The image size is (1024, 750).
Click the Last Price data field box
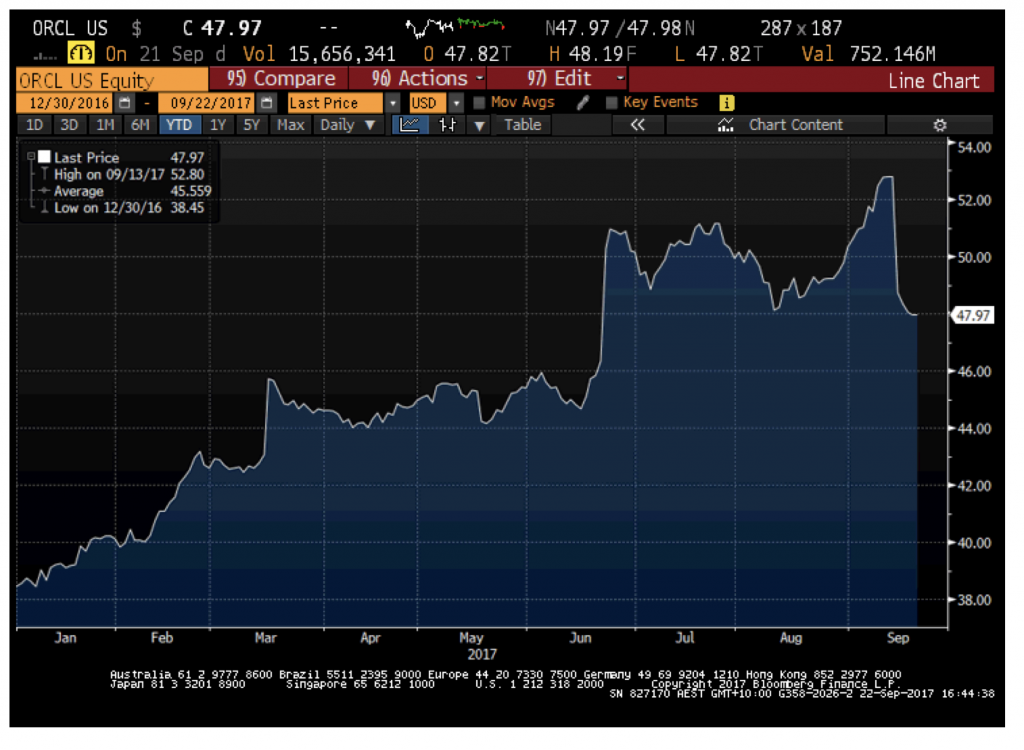335,103
